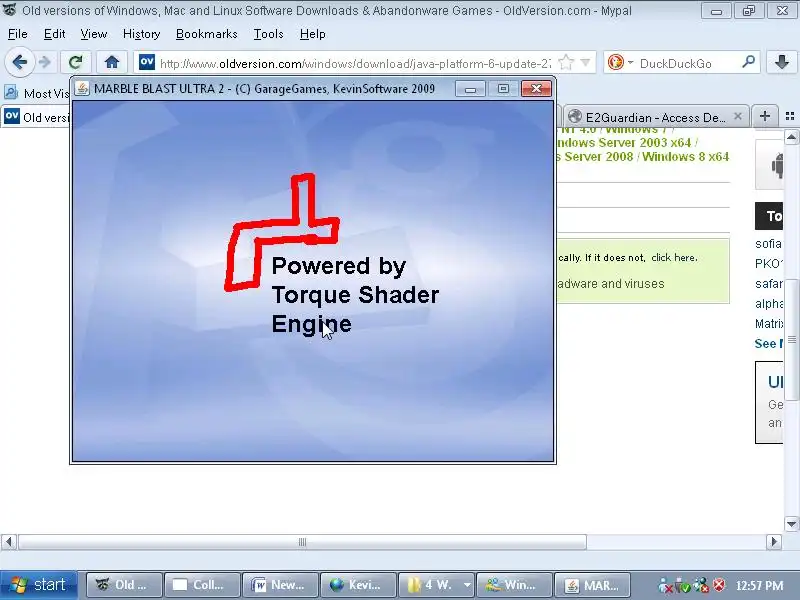Screen dimensions: 800x600
Task: Open the address bar history dropdown arrow
Action: coord(585,63)
